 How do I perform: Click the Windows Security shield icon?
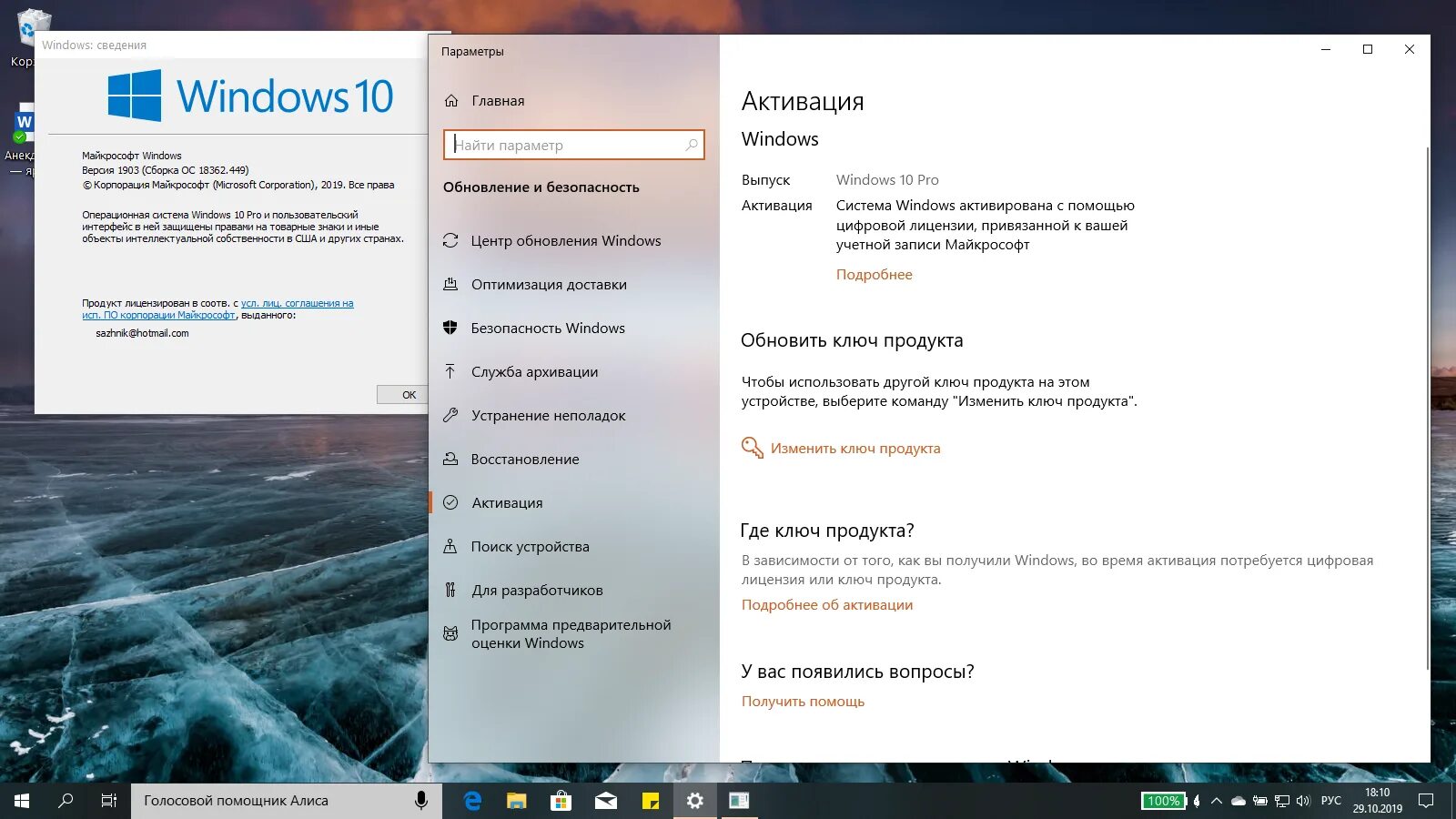click(450, 328)
